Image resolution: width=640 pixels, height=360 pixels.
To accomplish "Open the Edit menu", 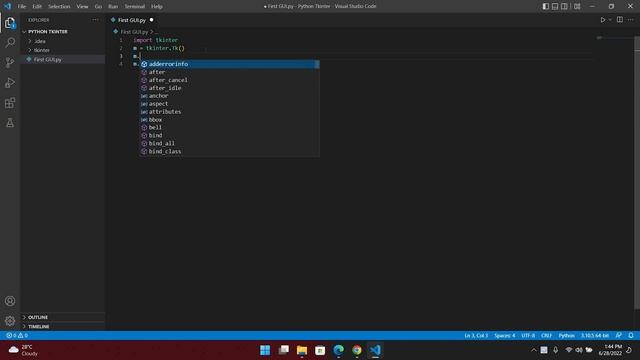I will pos(37,6).
